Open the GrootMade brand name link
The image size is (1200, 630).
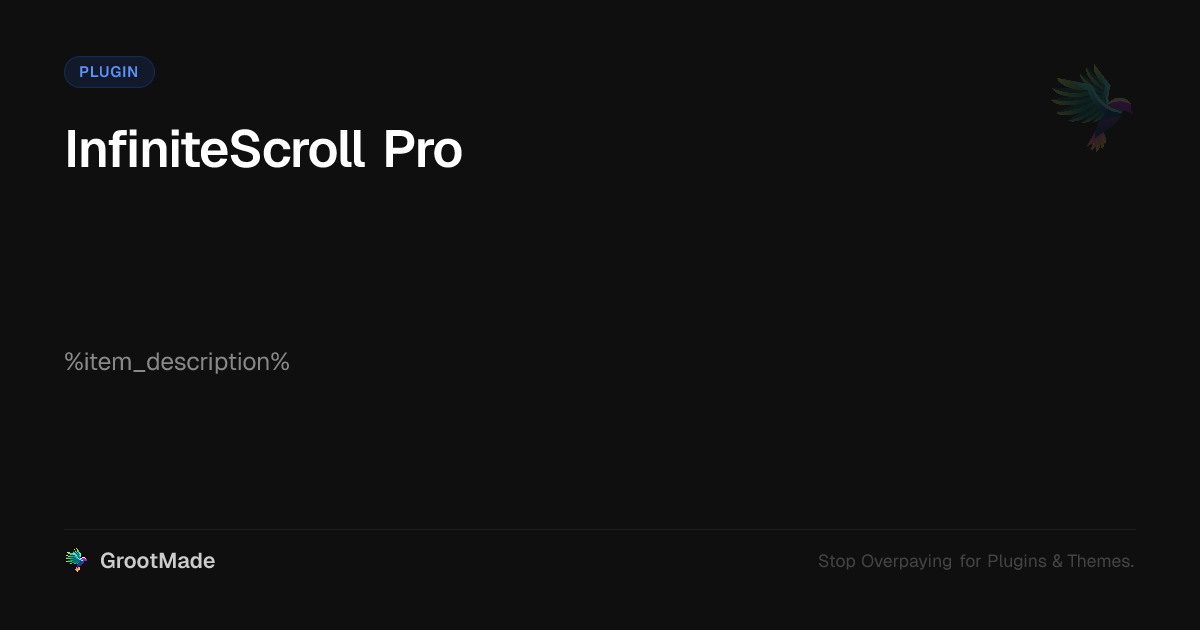point(157,561)
